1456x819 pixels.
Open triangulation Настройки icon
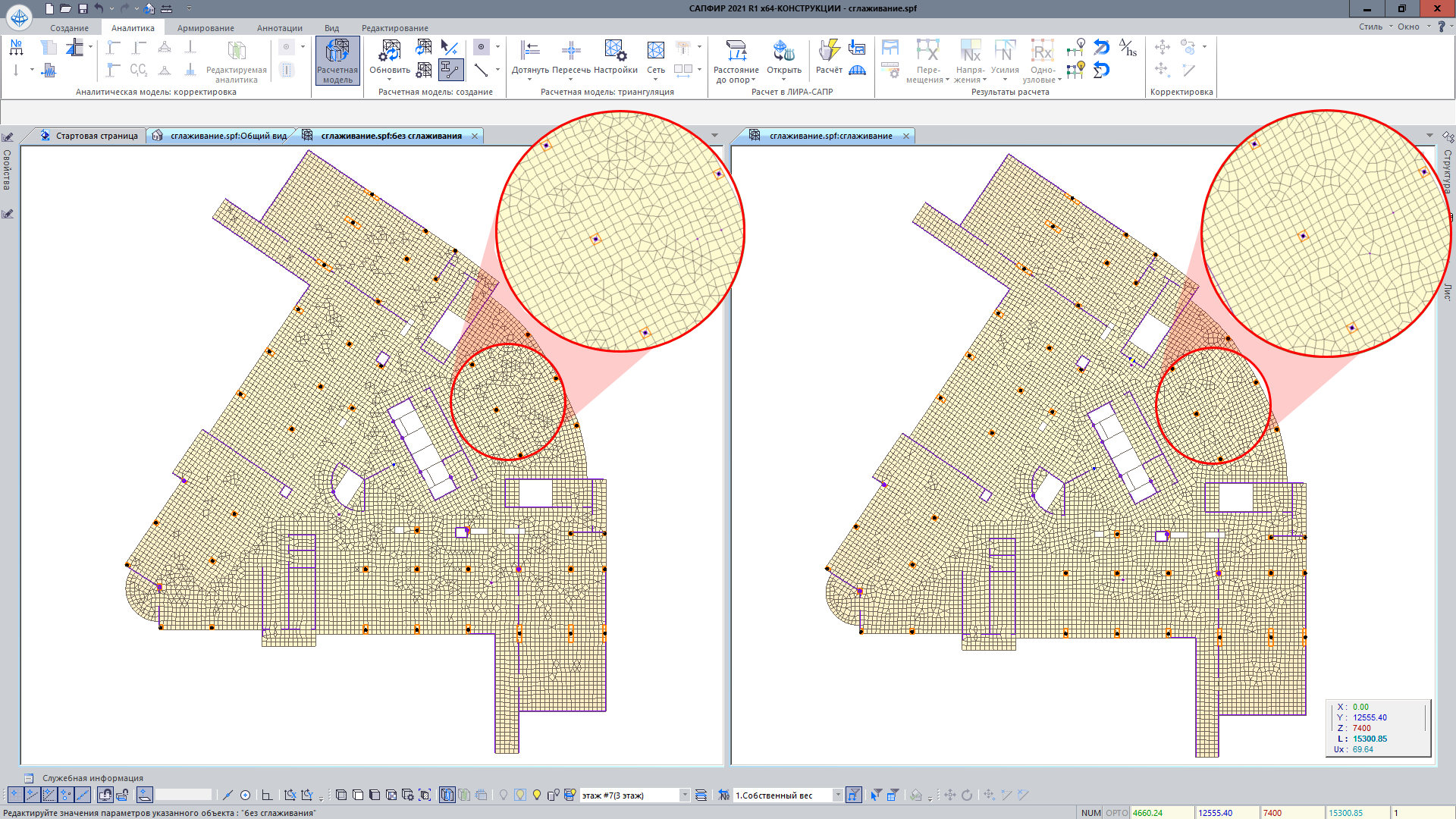point(615,52)
